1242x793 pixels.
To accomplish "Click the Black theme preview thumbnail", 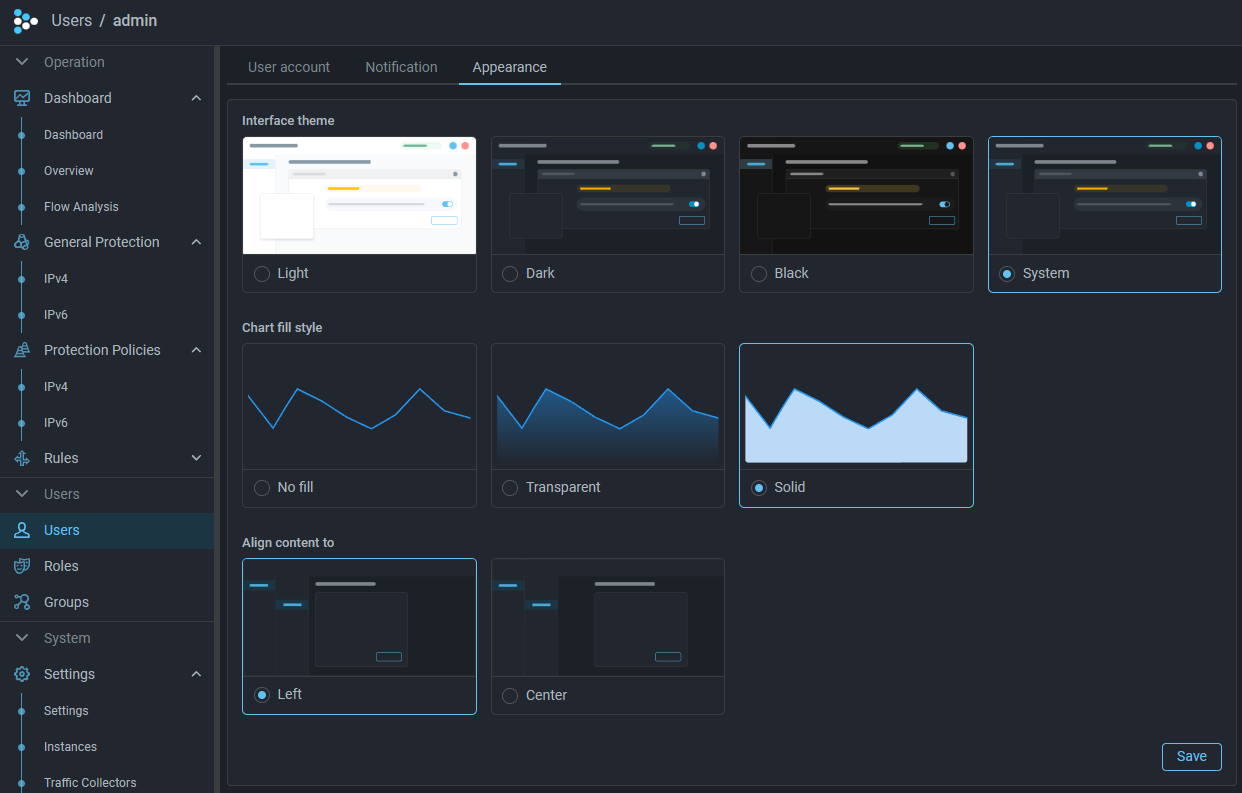I will (855, 196).
